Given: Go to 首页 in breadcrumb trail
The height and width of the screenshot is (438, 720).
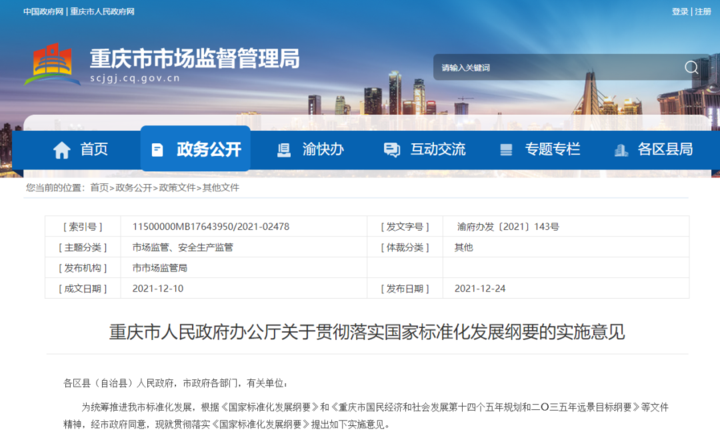Looking at the screenshot, I should 99,187.
